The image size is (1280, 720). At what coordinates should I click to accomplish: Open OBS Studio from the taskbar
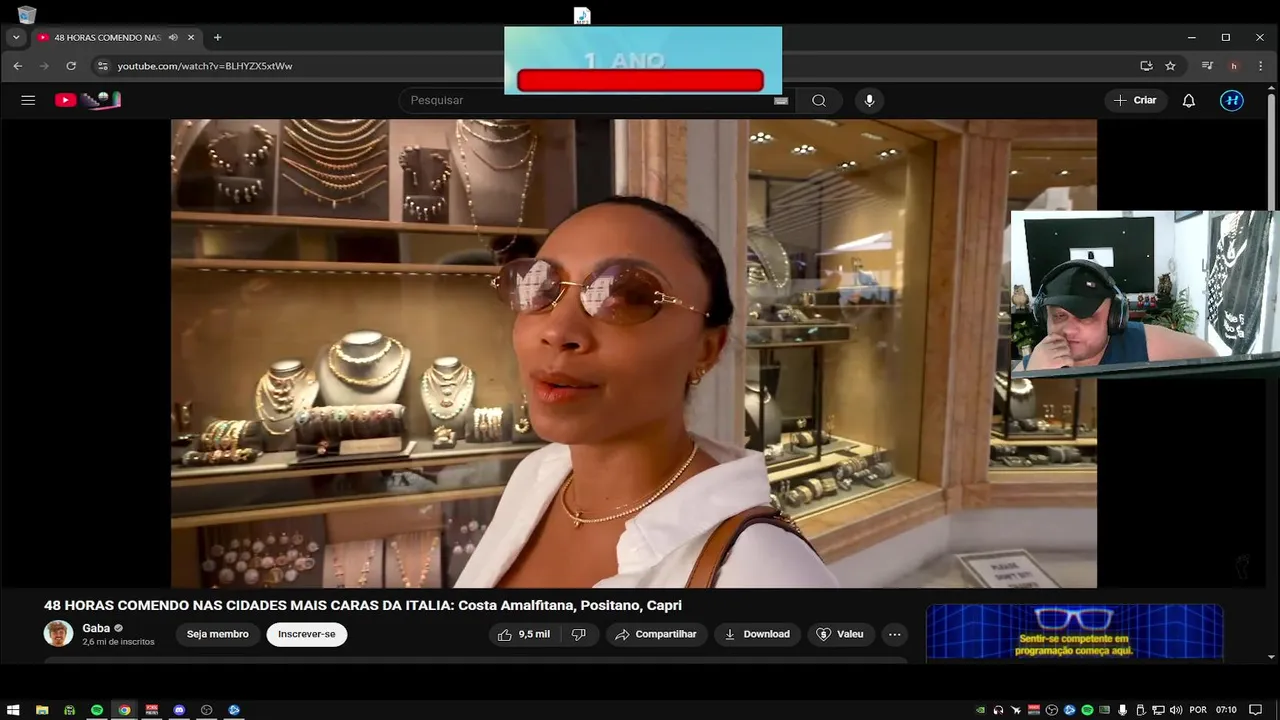tap(207, 710)
